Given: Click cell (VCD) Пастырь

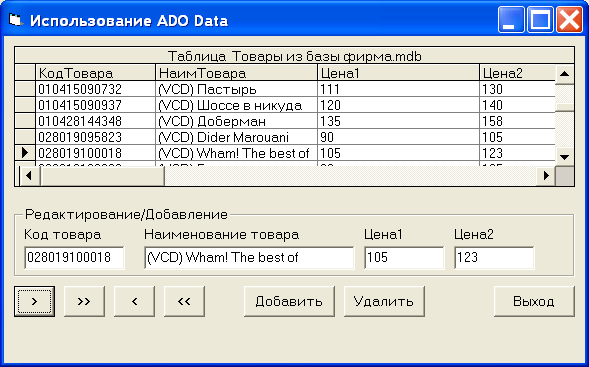Looking at the screenshot, I should pos(237,89).
